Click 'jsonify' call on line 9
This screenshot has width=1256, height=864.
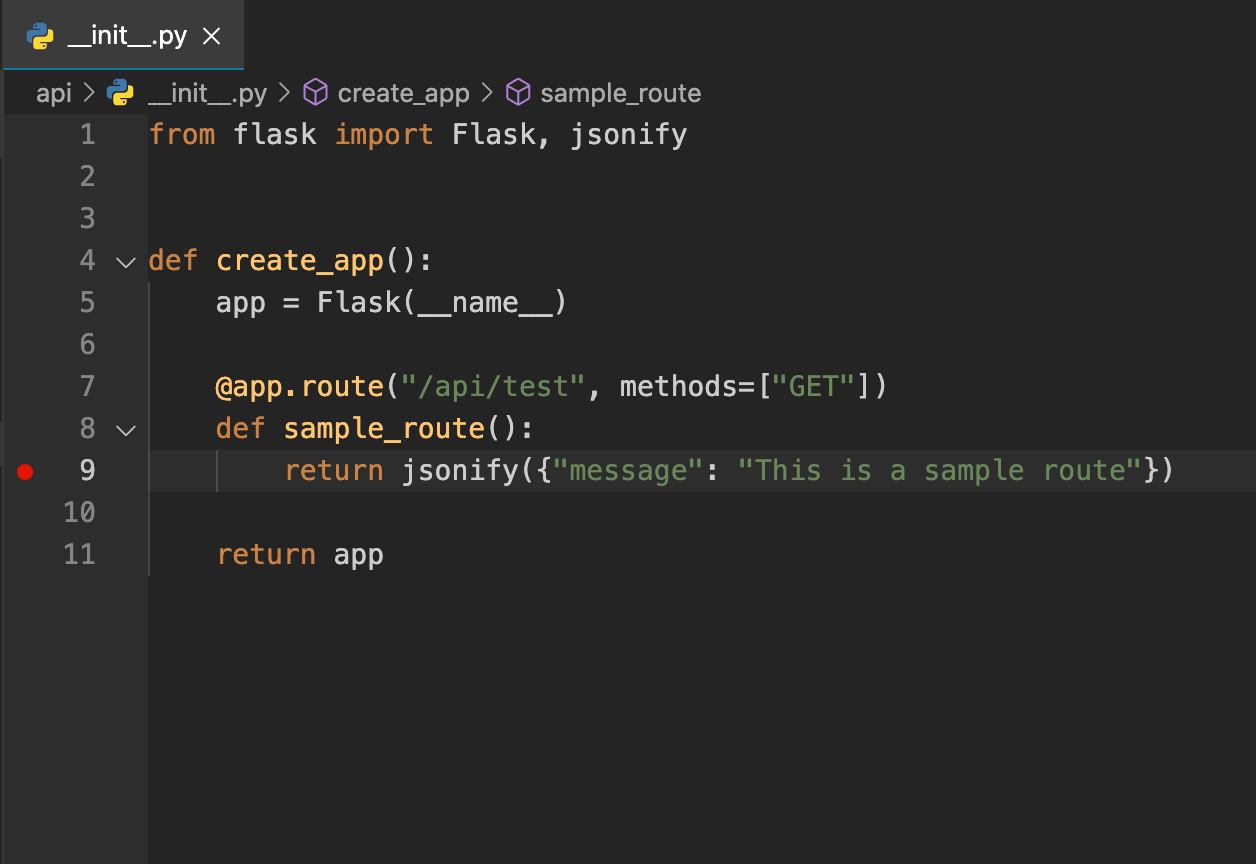coord(460,471)
